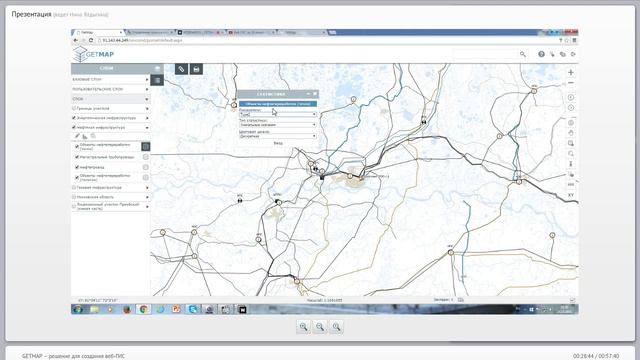Open help with the question mark icon

[x=541, y=54]
